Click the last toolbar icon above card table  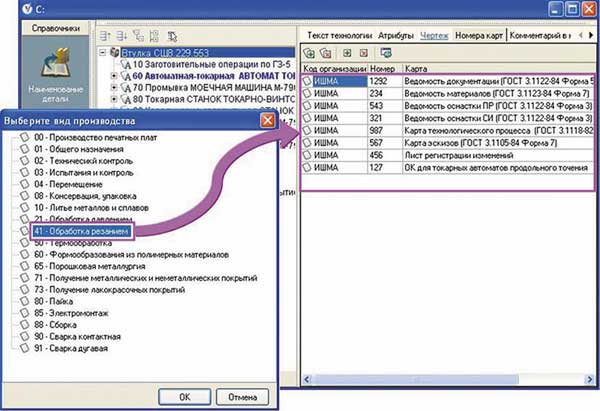(387, 53)
